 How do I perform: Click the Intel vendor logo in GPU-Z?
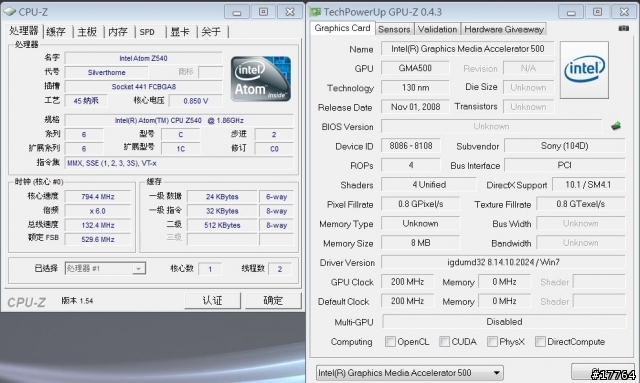tap(584, 70)
